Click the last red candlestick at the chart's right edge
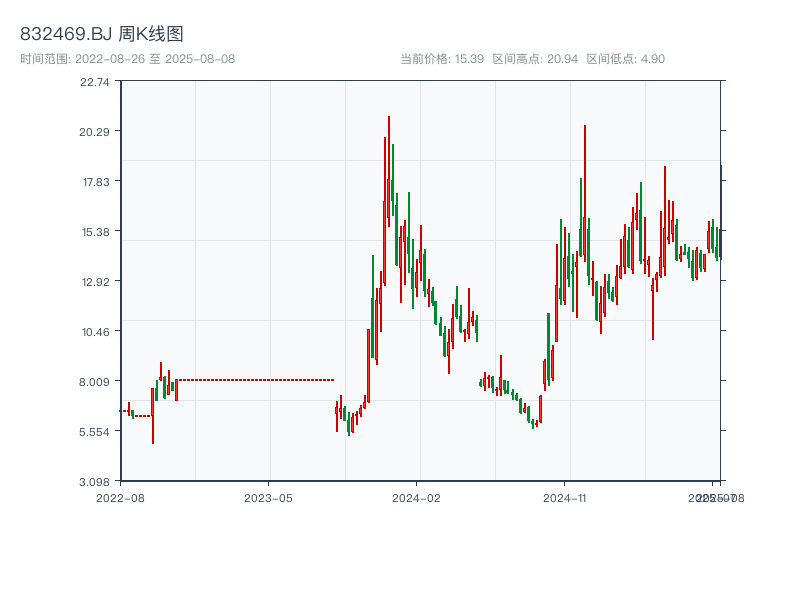Viewport: 800px width, 600px height. point(721,212)
